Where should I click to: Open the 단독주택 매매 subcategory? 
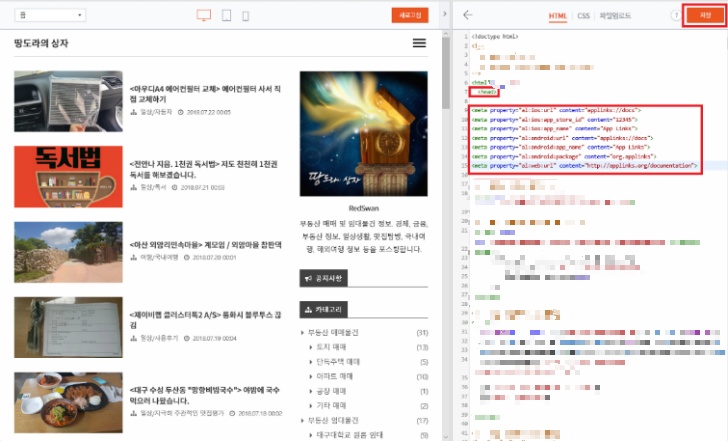tap(338, 362)
